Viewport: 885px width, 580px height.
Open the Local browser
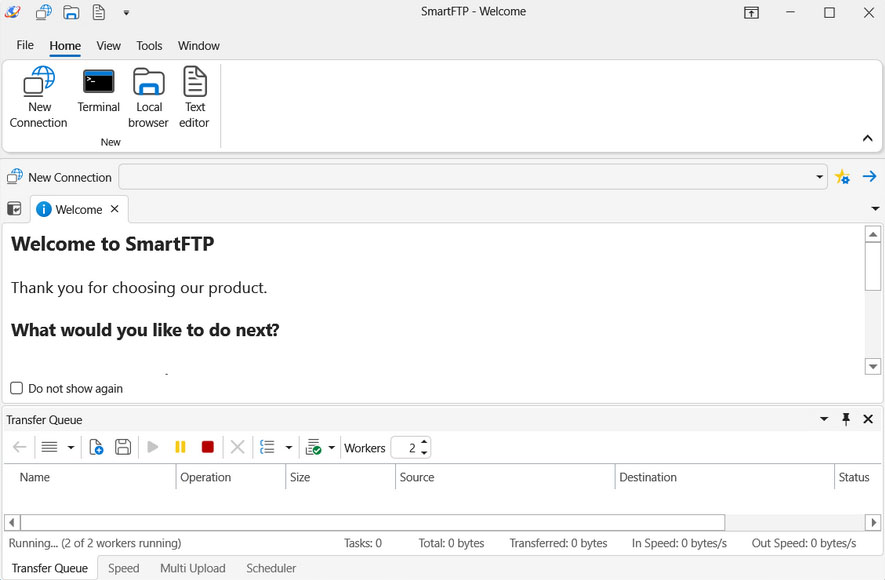pyautogui.click(x=148, y=97)
